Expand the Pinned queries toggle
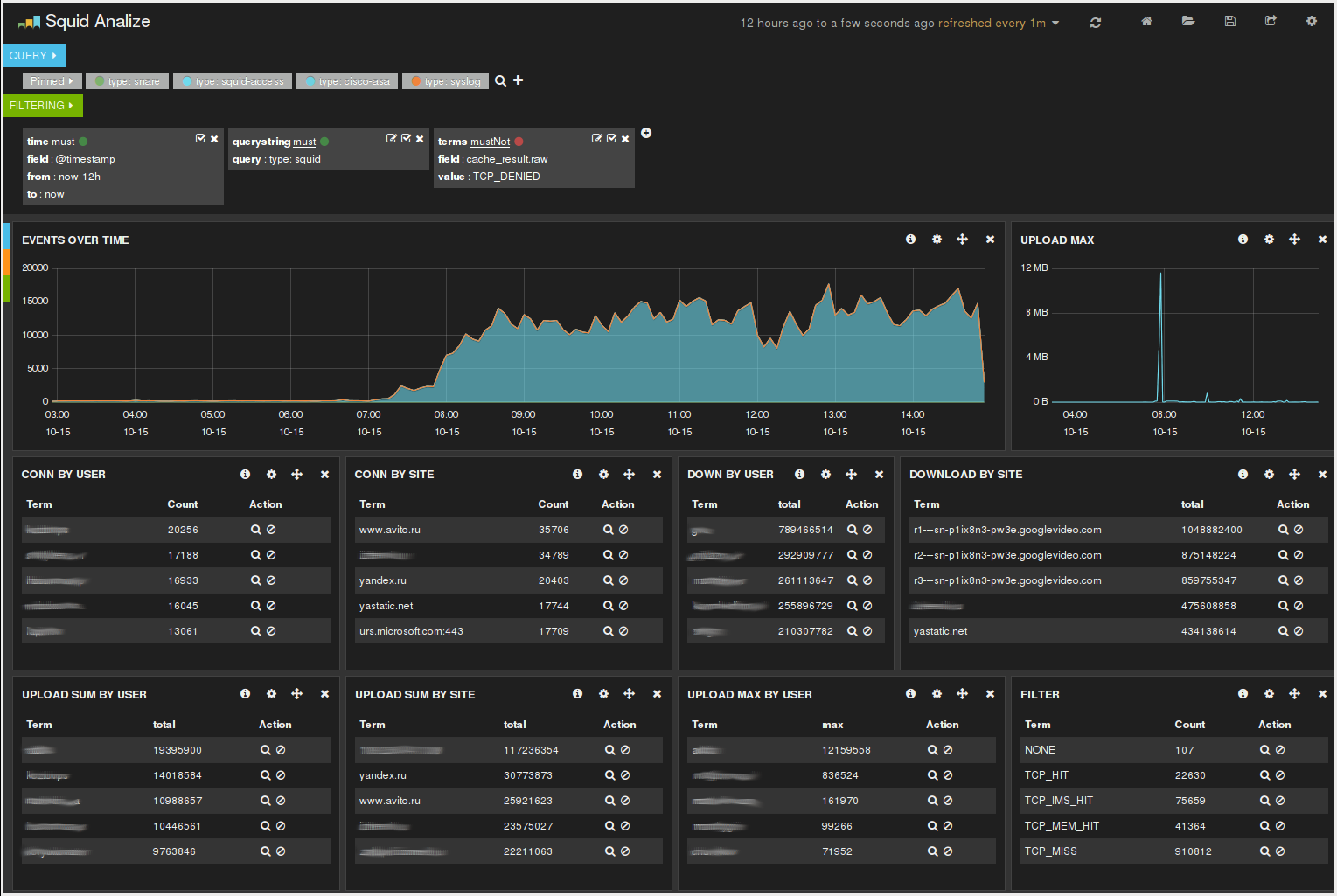This screenshot has height=896, width=1337. [x=52, y=81]
